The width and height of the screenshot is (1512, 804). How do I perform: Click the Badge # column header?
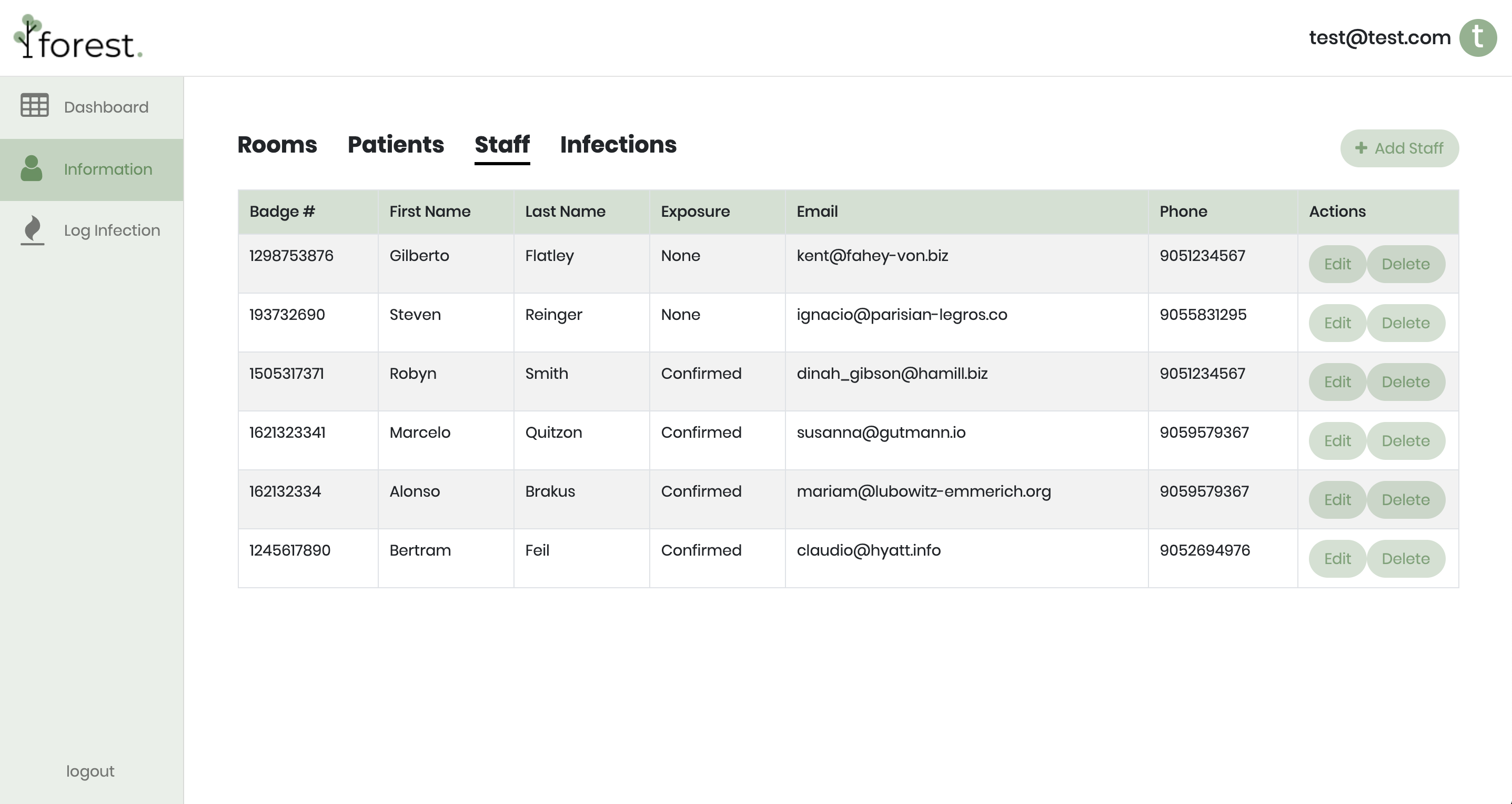pos(283,212)
